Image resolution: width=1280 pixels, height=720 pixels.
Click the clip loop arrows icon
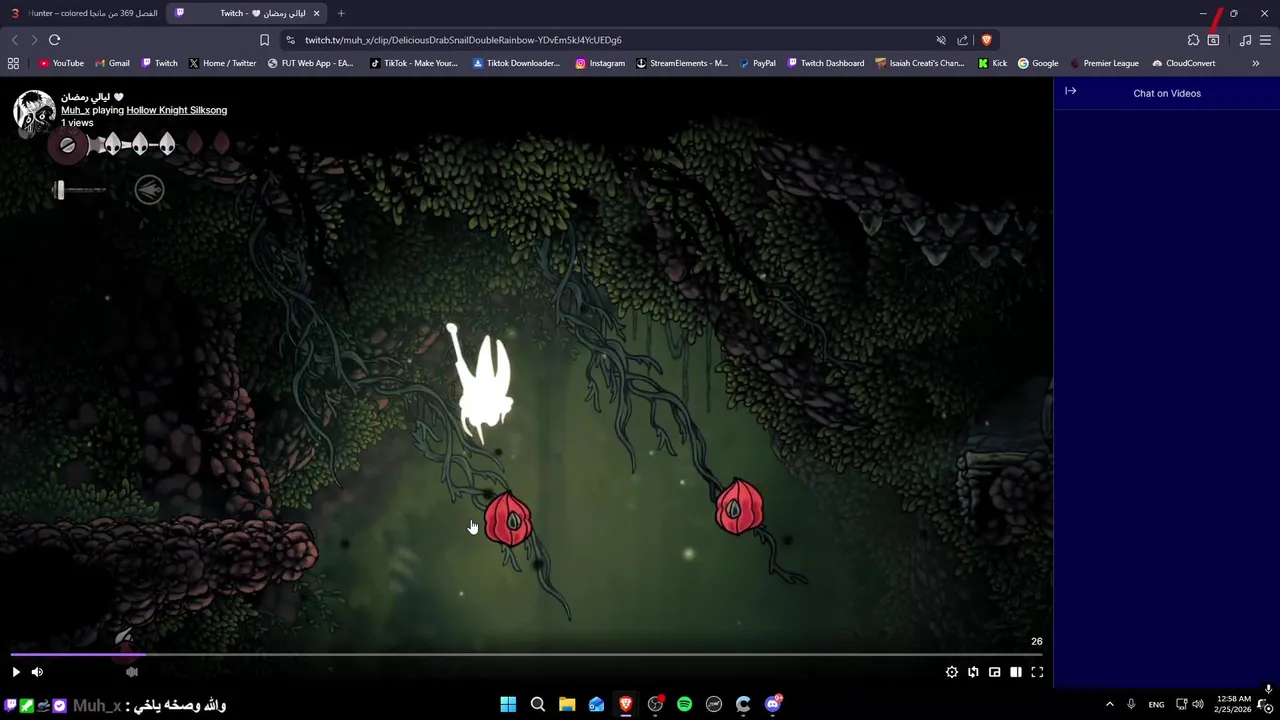(973, 672)
